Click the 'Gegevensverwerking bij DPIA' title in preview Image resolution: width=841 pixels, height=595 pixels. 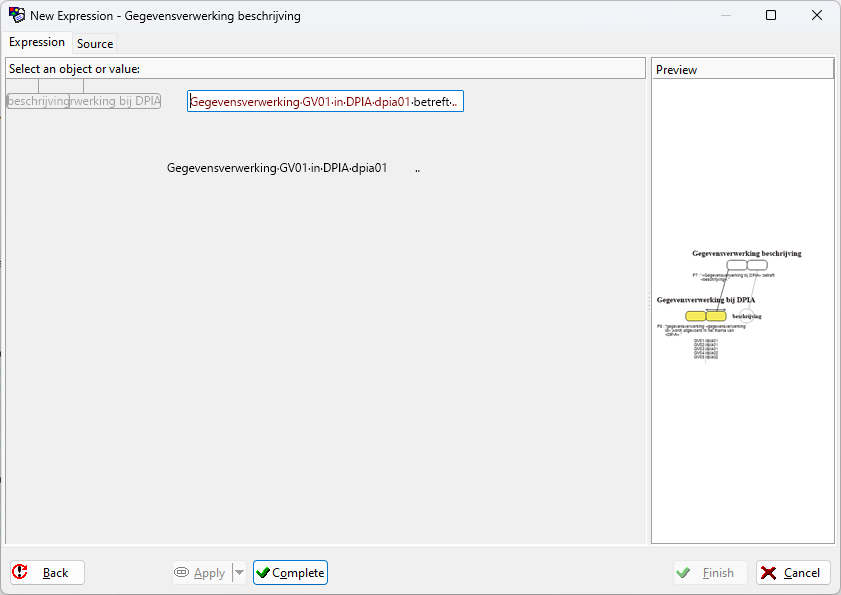[706, 300]
